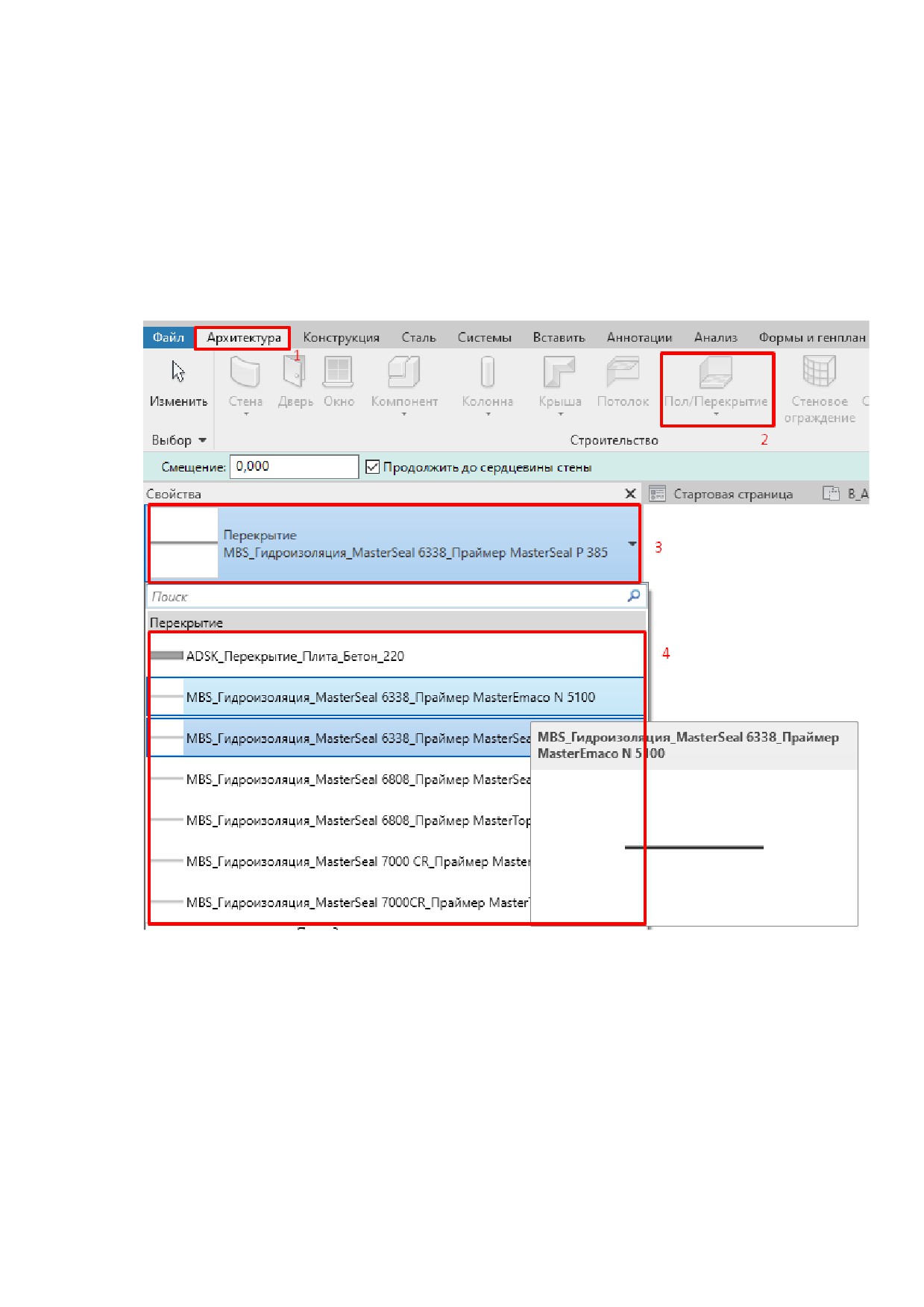Open the Стартовая страница view tab

click(x=732, y=494)
